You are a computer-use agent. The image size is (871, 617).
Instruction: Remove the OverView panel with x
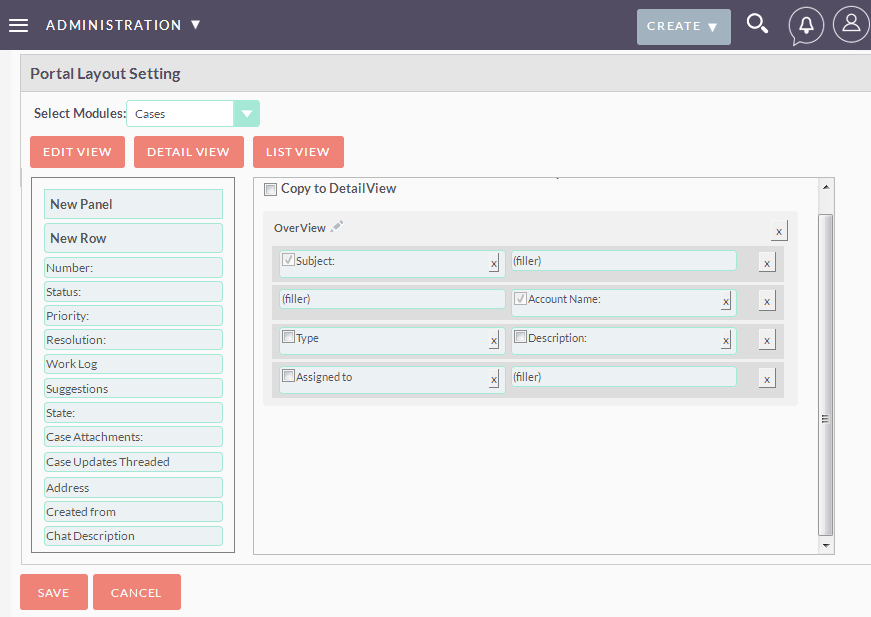[x=779, y=231]
